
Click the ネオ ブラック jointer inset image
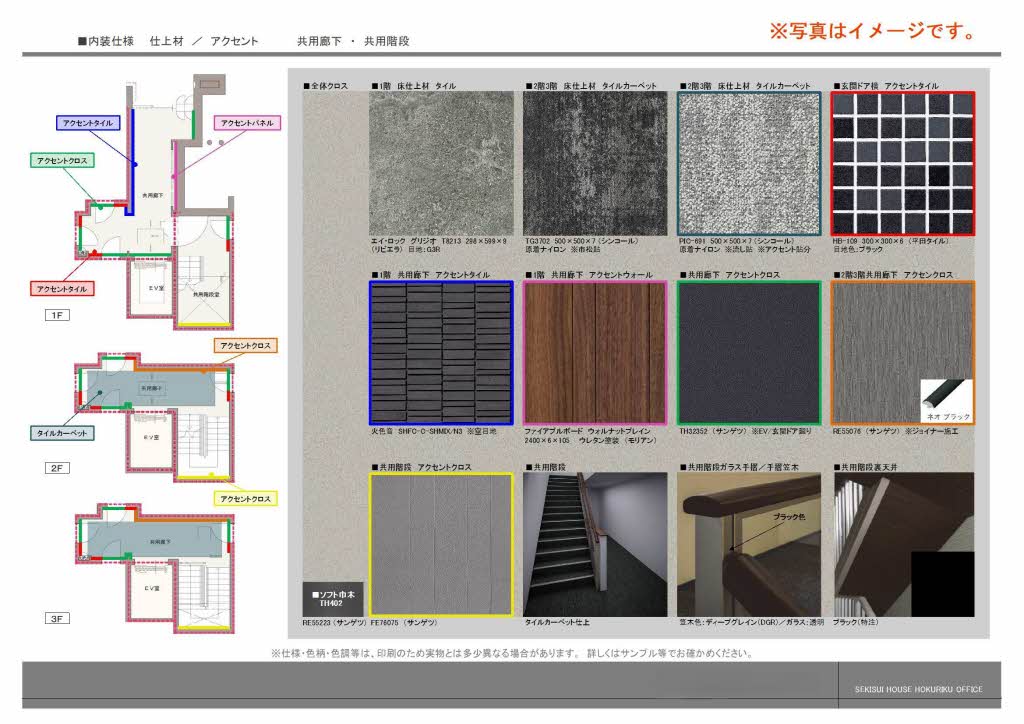point(946,400)
